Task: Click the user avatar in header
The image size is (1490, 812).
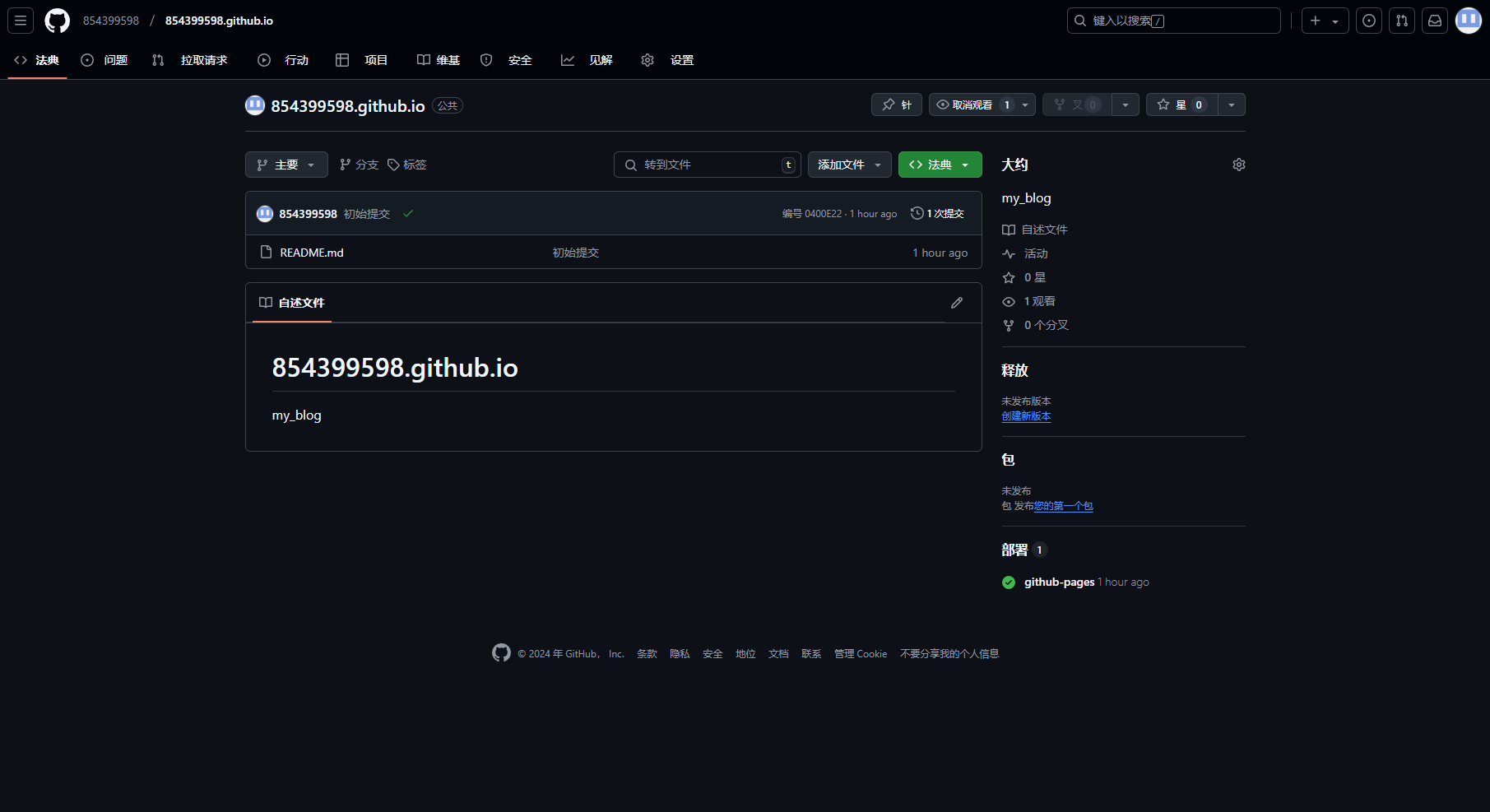Action: (1468, 21)
